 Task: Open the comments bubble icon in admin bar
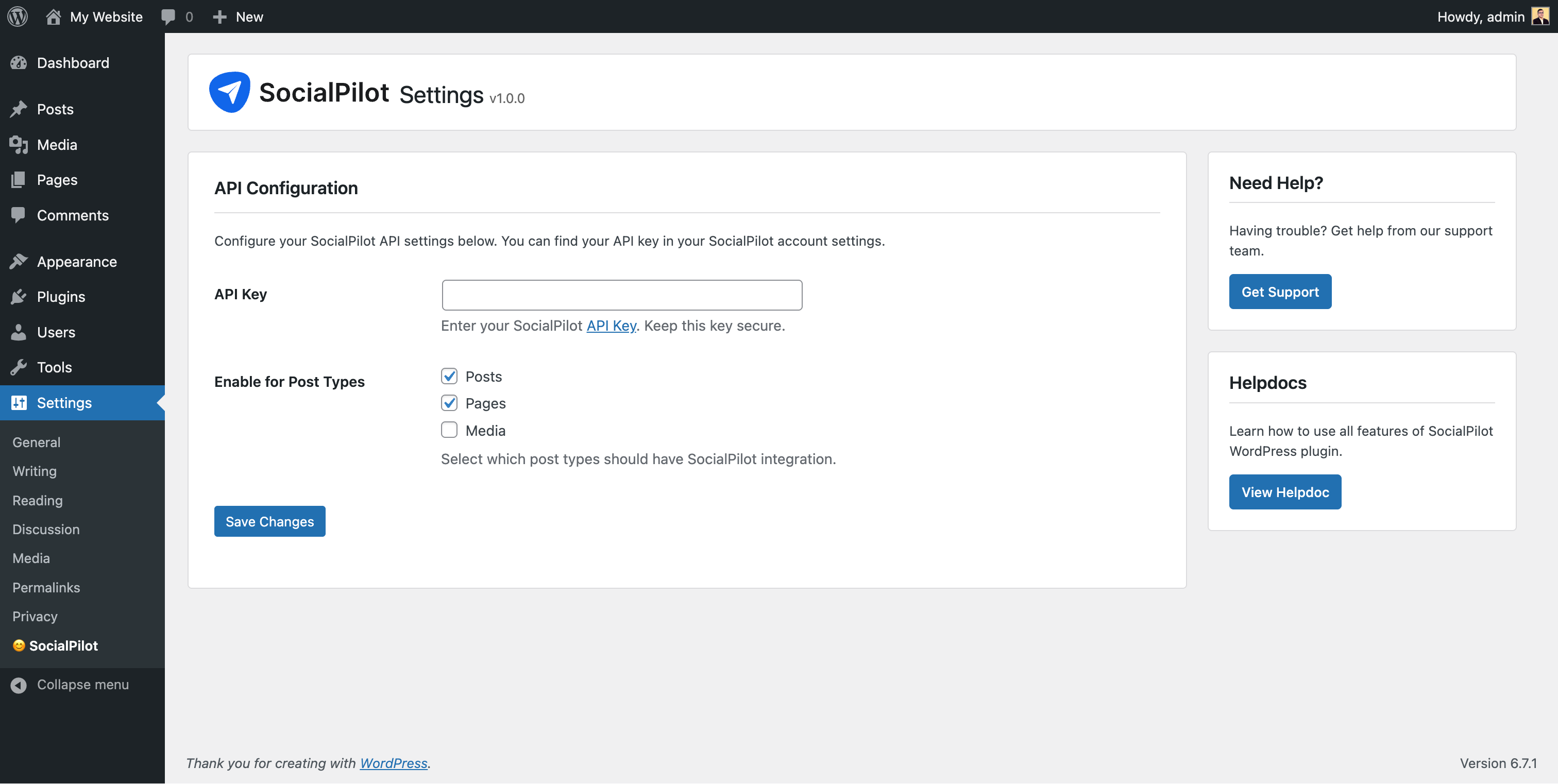tap(168, 17)
